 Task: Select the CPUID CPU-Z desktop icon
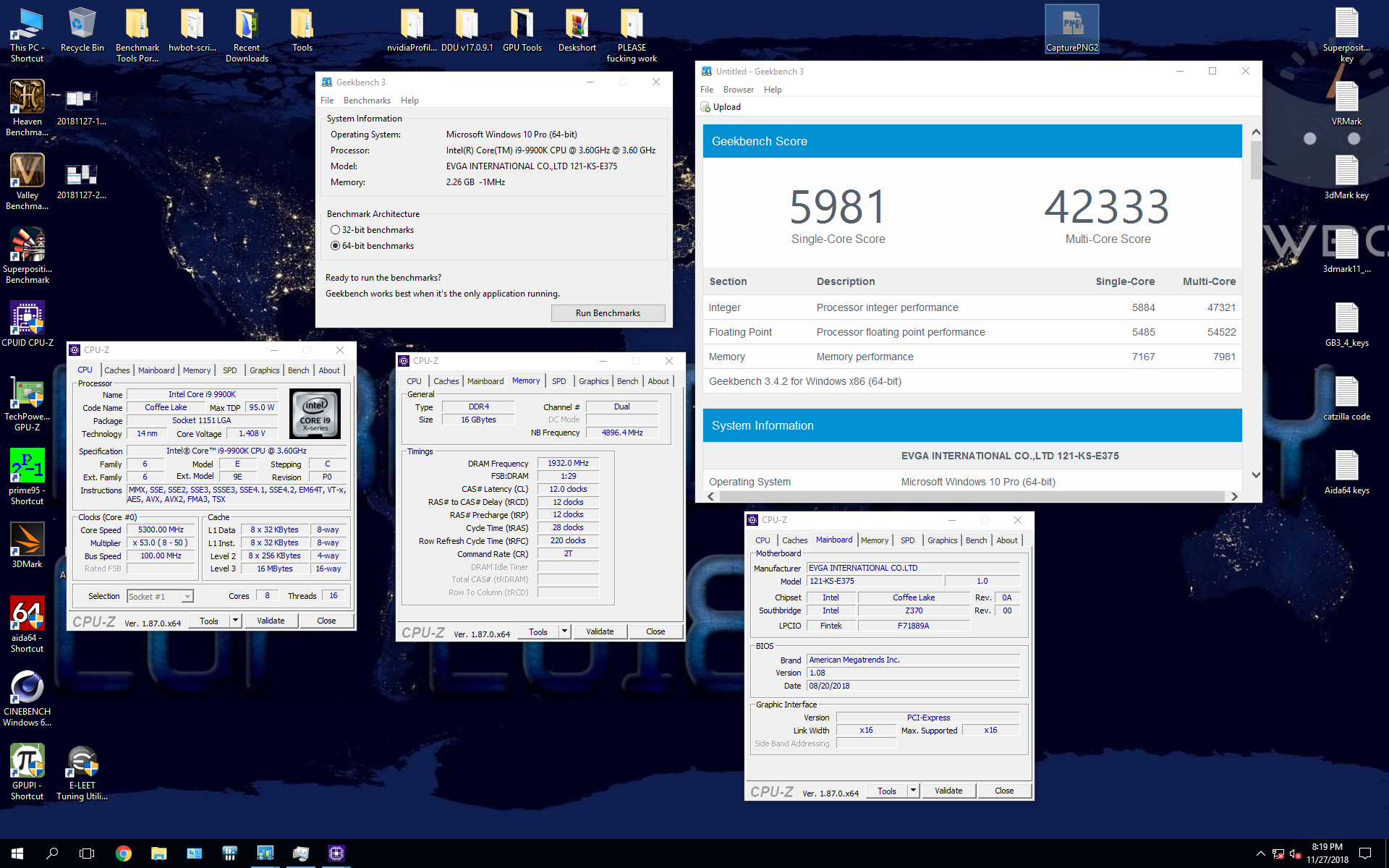[x=27, y=323]
